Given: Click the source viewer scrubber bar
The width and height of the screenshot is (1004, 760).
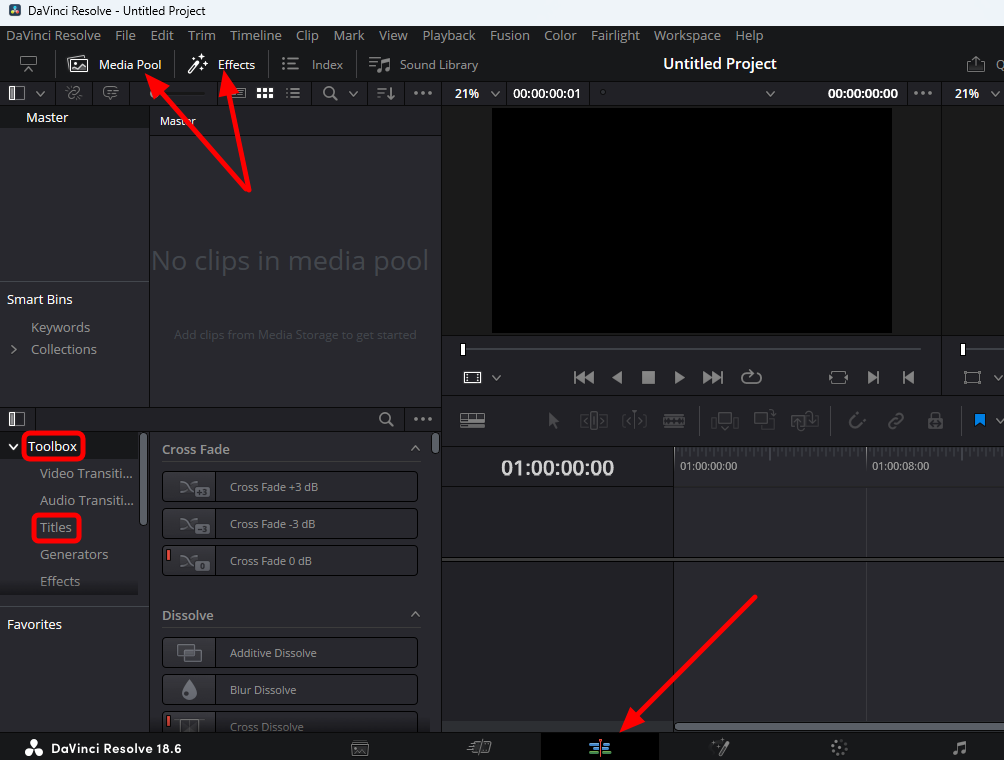Looking at the screenshot, I should coord(692,349).
